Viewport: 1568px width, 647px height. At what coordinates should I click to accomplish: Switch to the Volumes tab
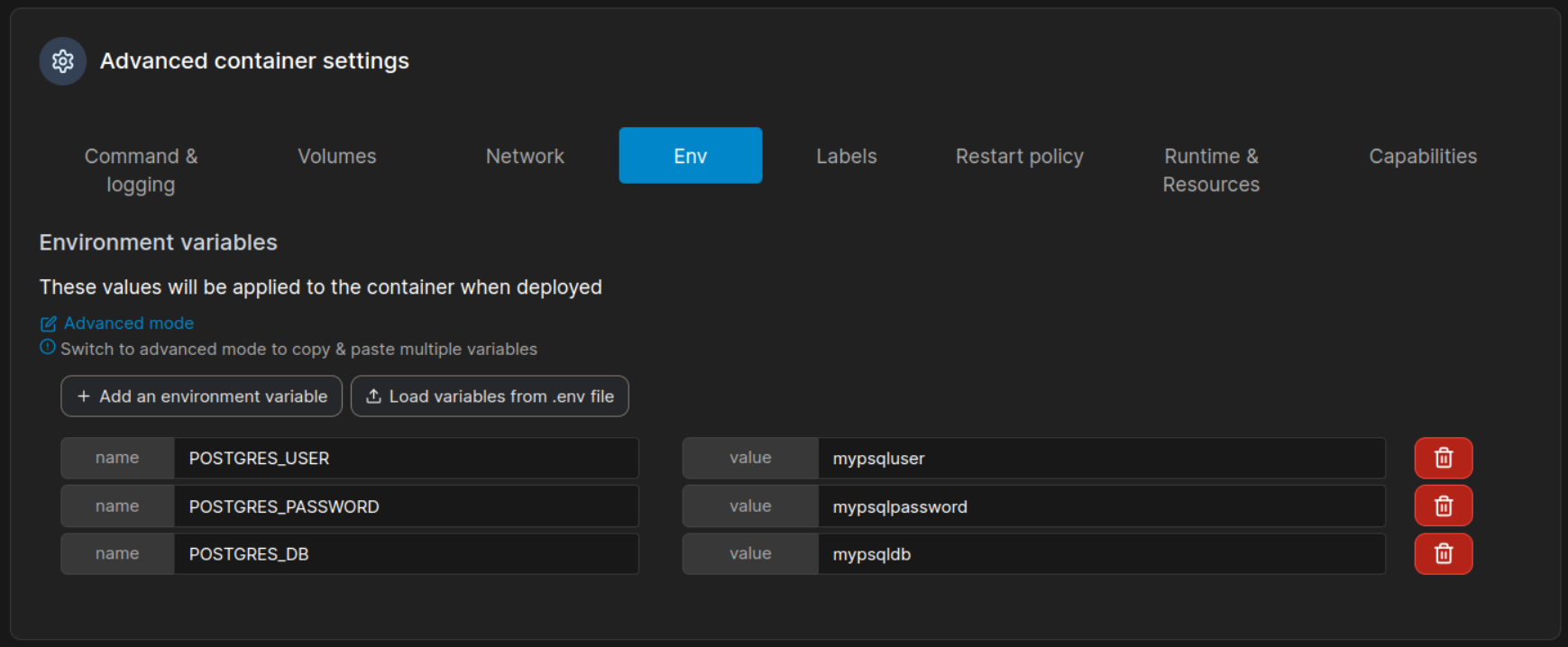[336, 156]
